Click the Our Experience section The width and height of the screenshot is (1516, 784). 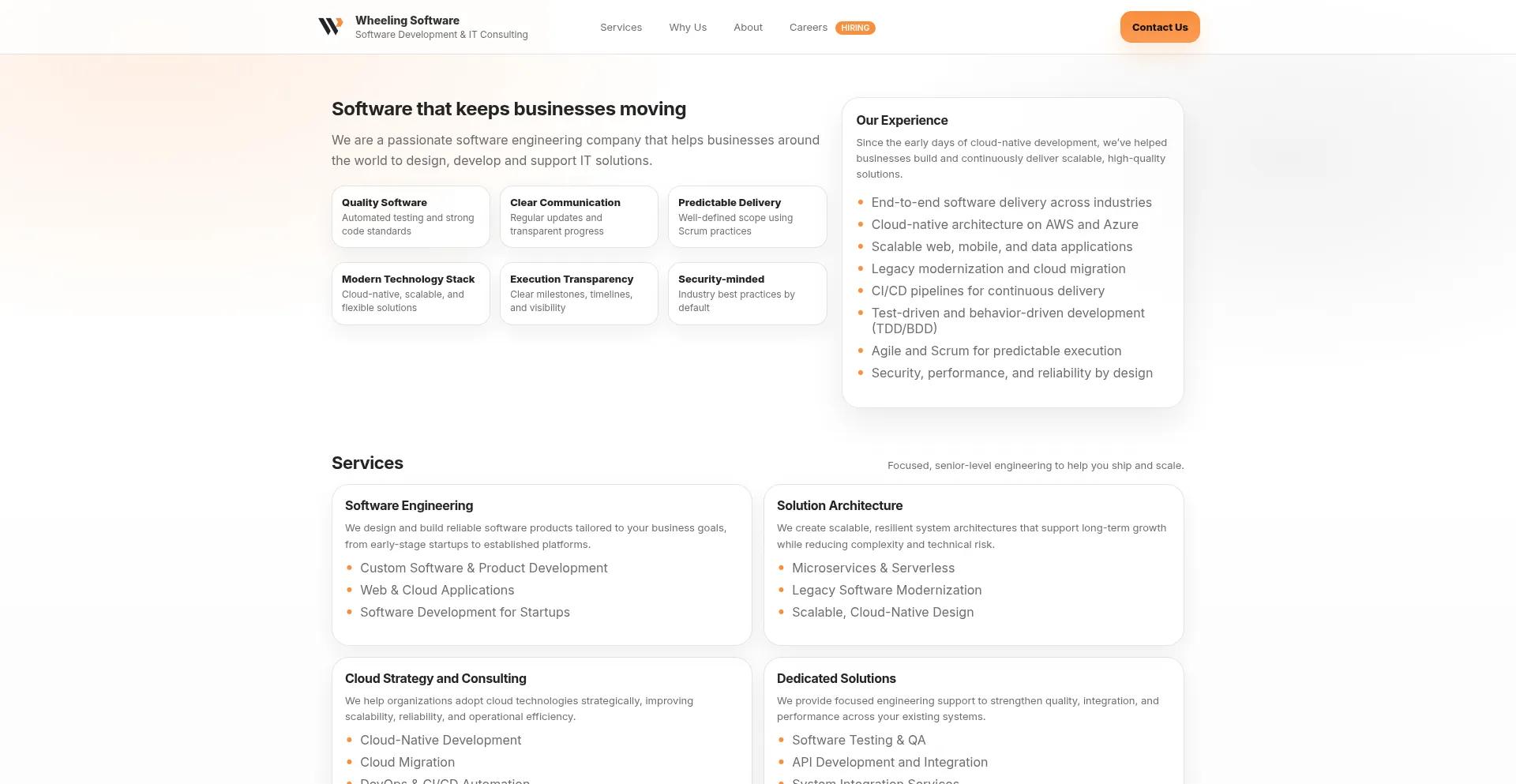click(x=1012, y=251)
